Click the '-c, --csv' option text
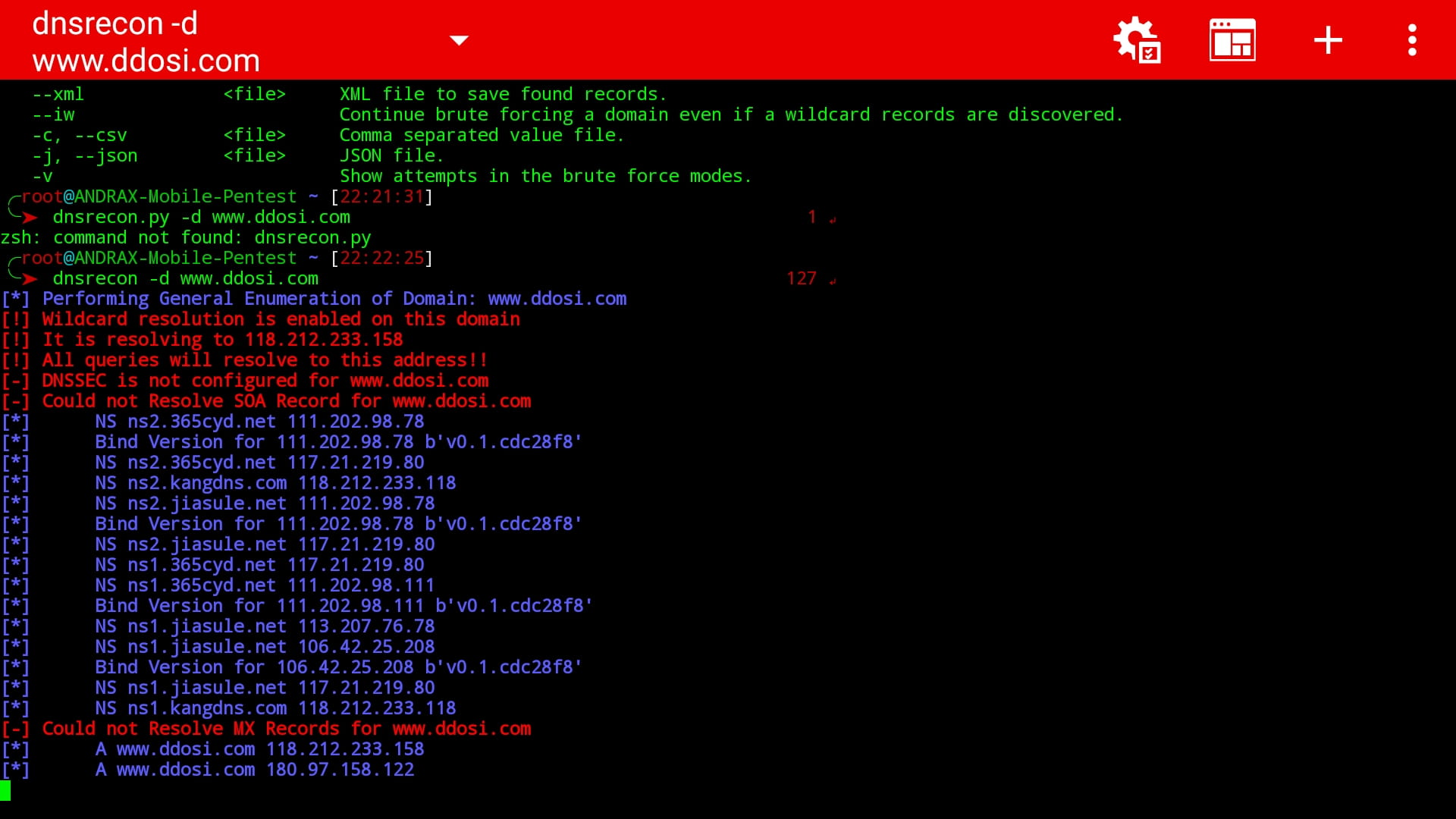 [80, 135]
